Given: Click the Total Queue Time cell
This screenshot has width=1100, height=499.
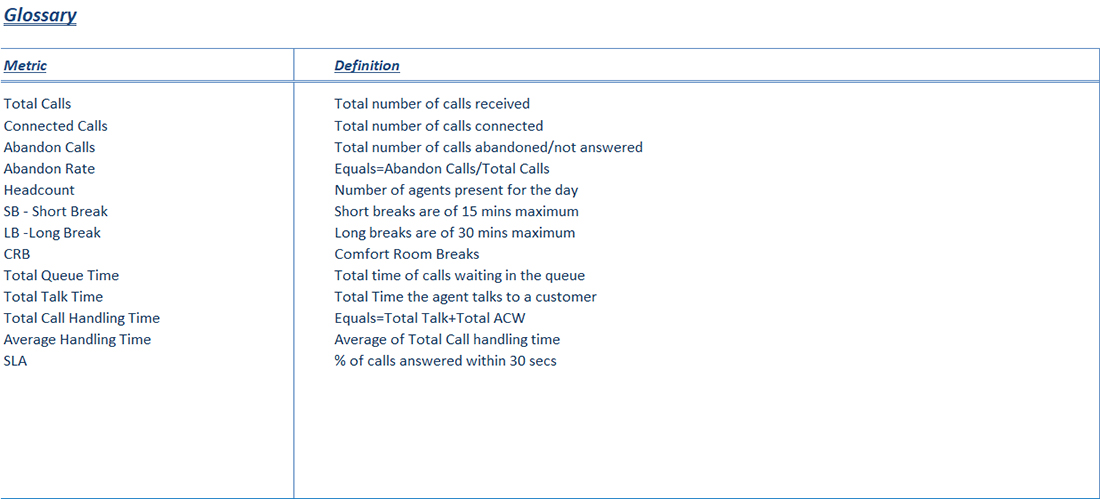Looking at the screenshot, I should click(61, 275).
